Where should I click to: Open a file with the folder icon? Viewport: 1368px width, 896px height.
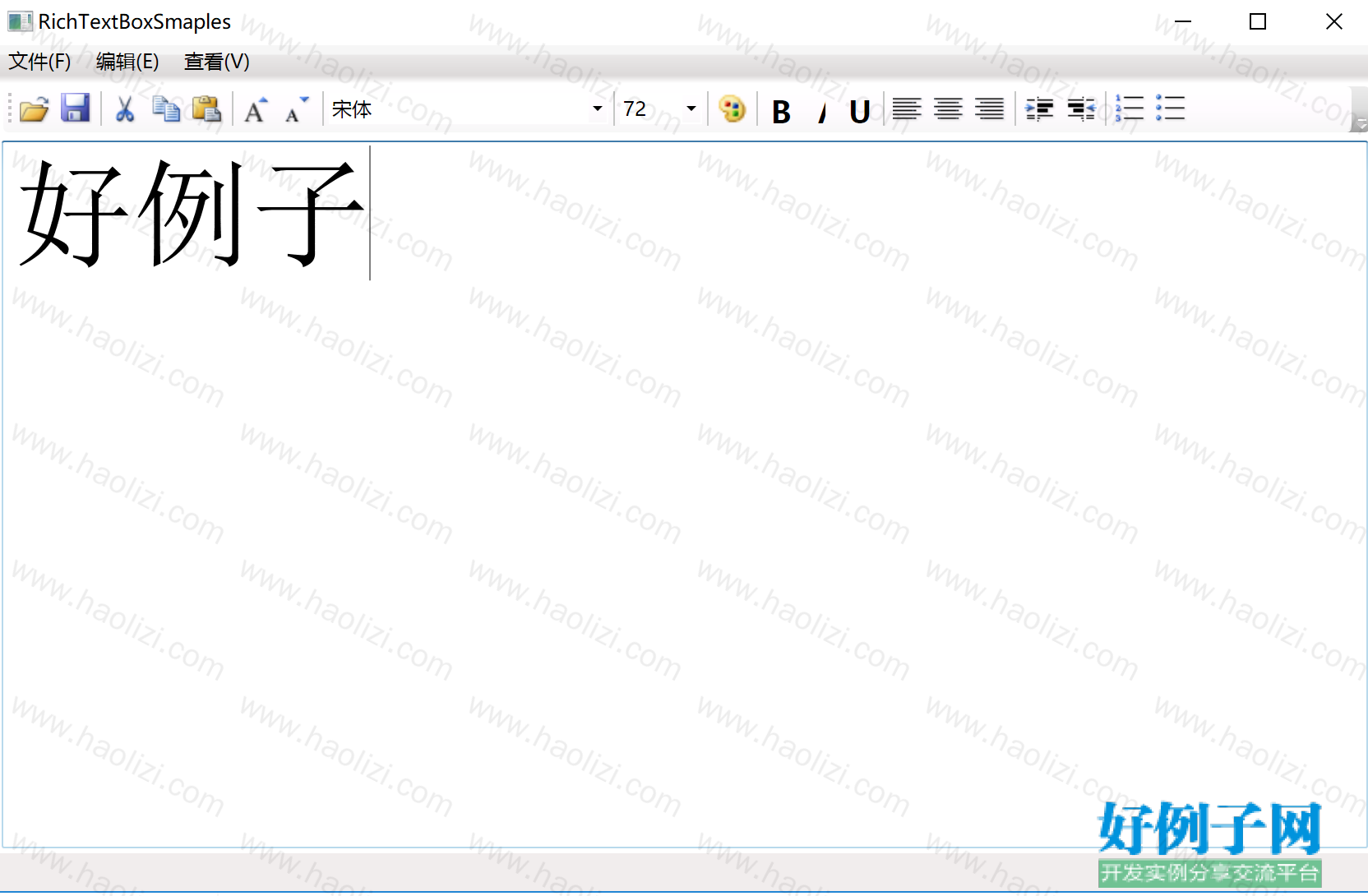tap(35, 109)
